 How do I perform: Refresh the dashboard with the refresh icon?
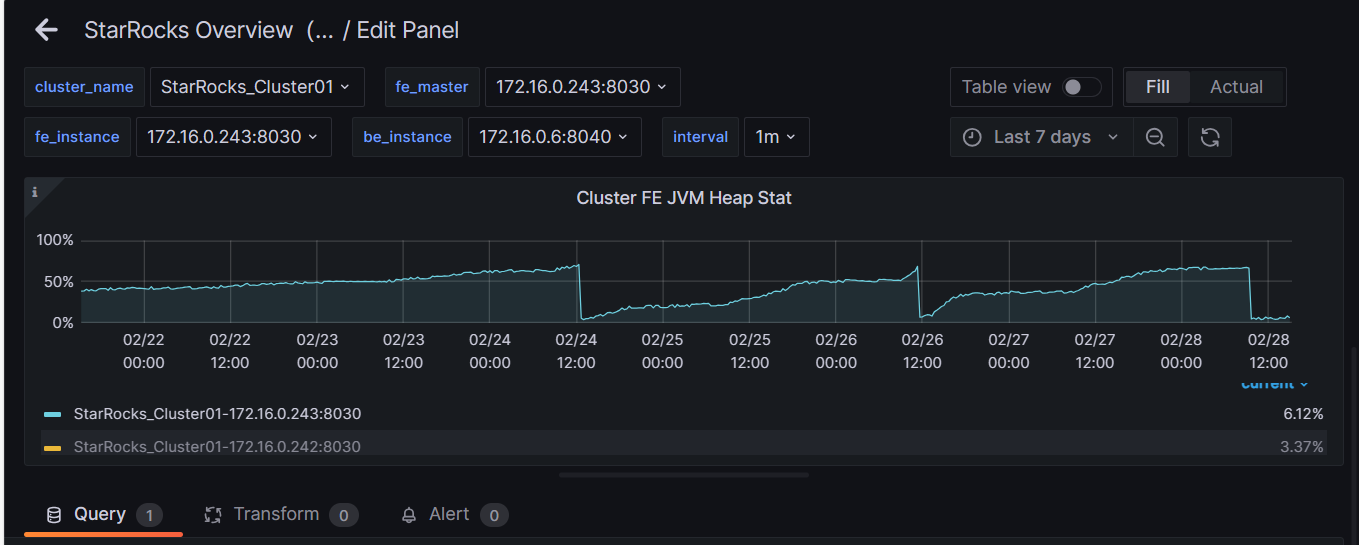click(1210, 137)
